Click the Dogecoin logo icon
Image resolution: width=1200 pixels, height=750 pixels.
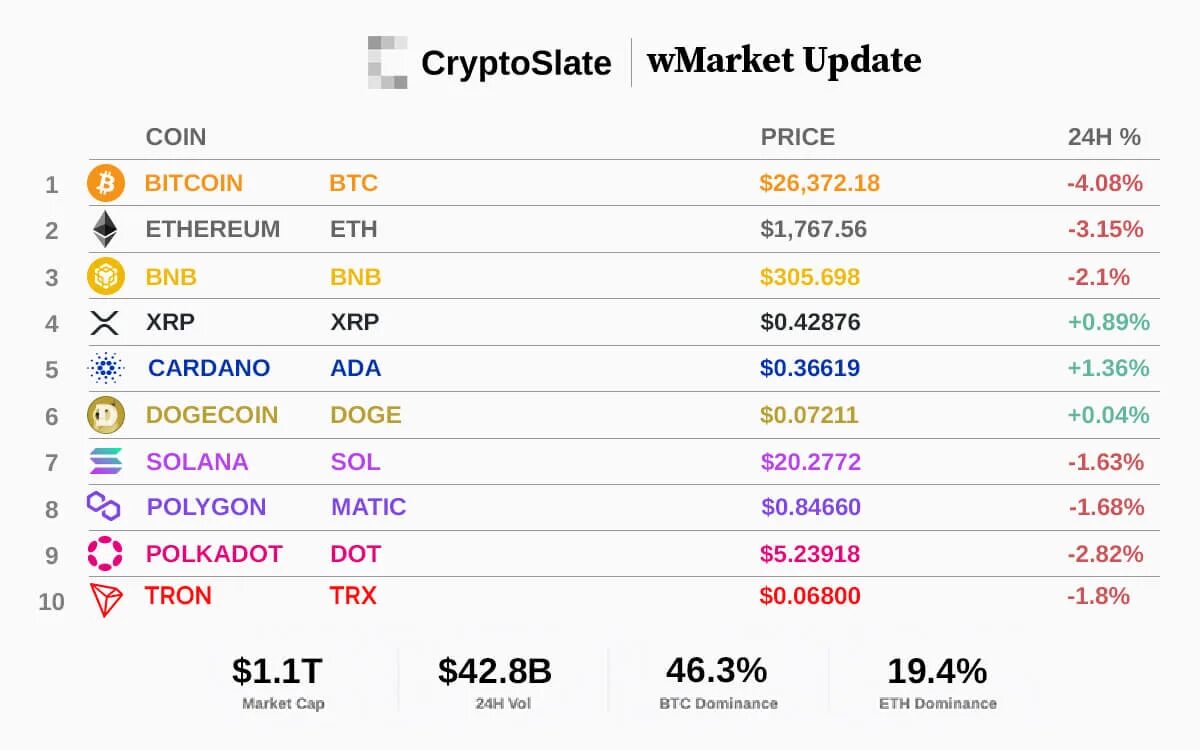tap(105, 414)
